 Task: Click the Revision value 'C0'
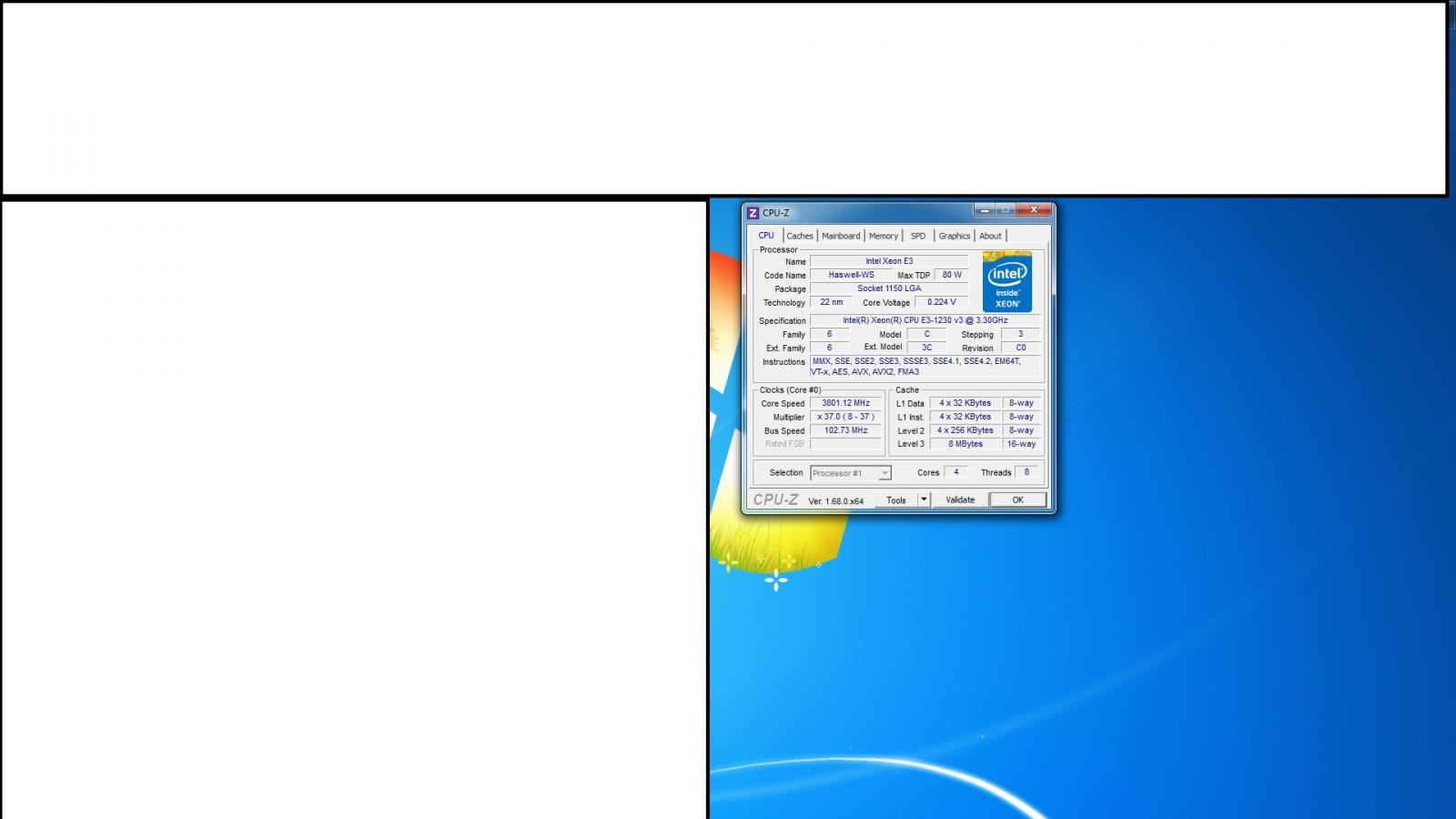[x=1020, y=348]
